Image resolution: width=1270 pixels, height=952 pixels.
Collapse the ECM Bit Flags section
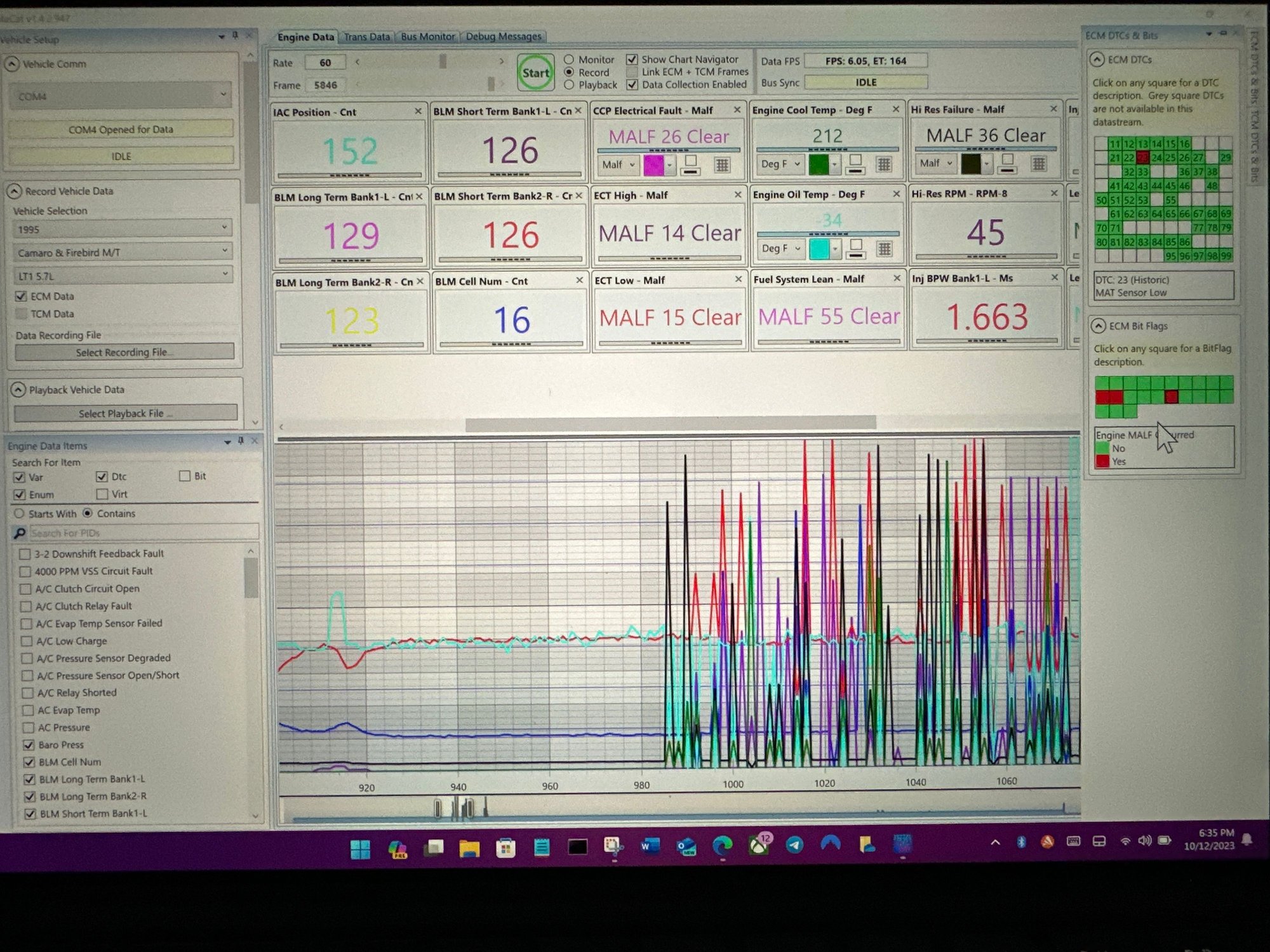tap(1099, 326)
